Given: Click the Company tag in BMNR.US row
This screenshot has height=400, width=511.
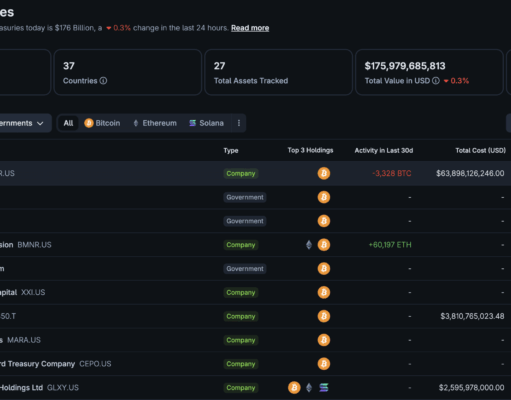Looking at the screenshot, I should click(241, 245).
